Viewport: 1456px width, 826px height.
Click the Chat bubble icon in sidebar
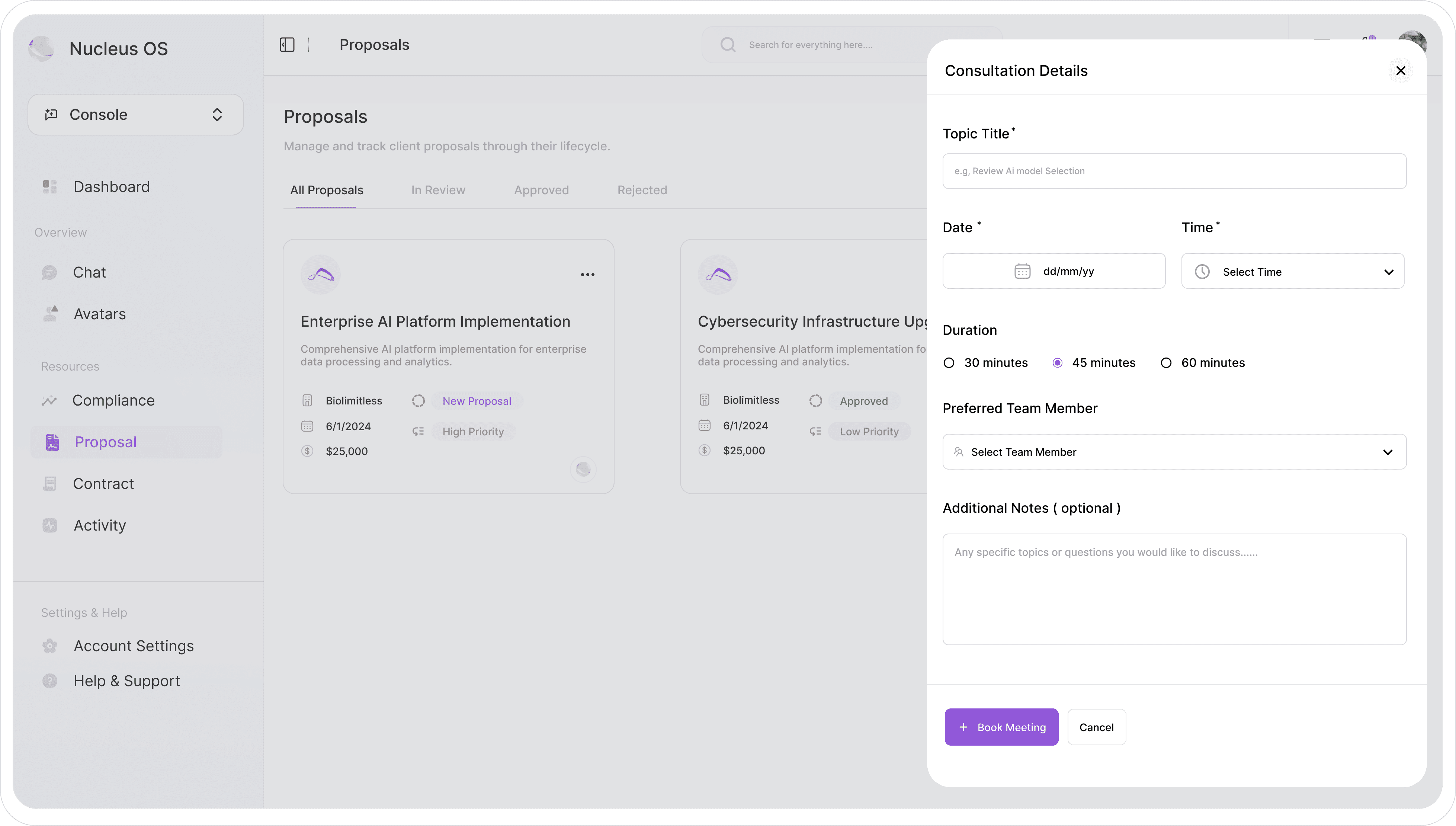pyautogui.click(x=50, y=272)
